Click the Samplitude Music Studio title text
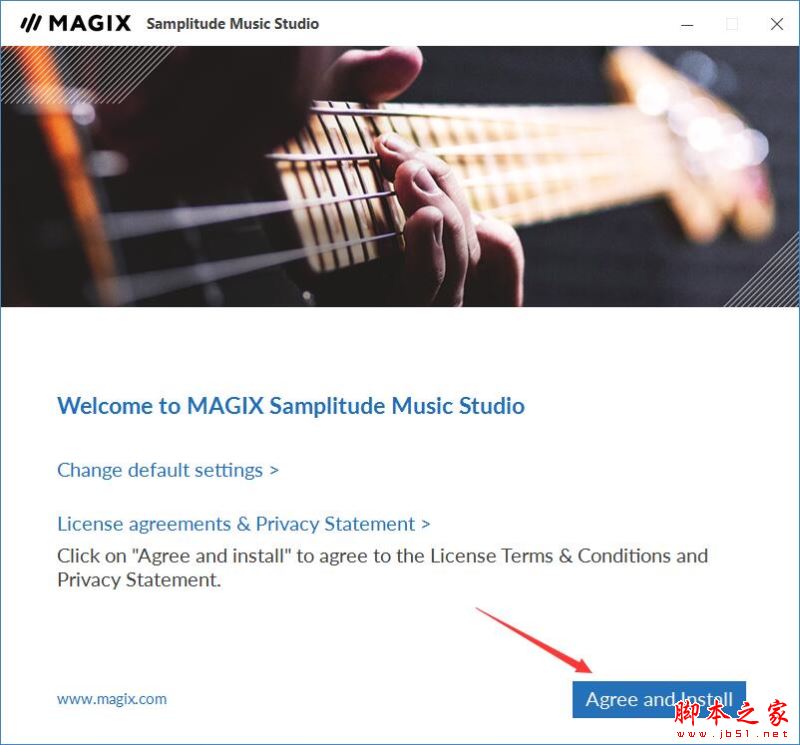800x745 pixels. [233, 24]
